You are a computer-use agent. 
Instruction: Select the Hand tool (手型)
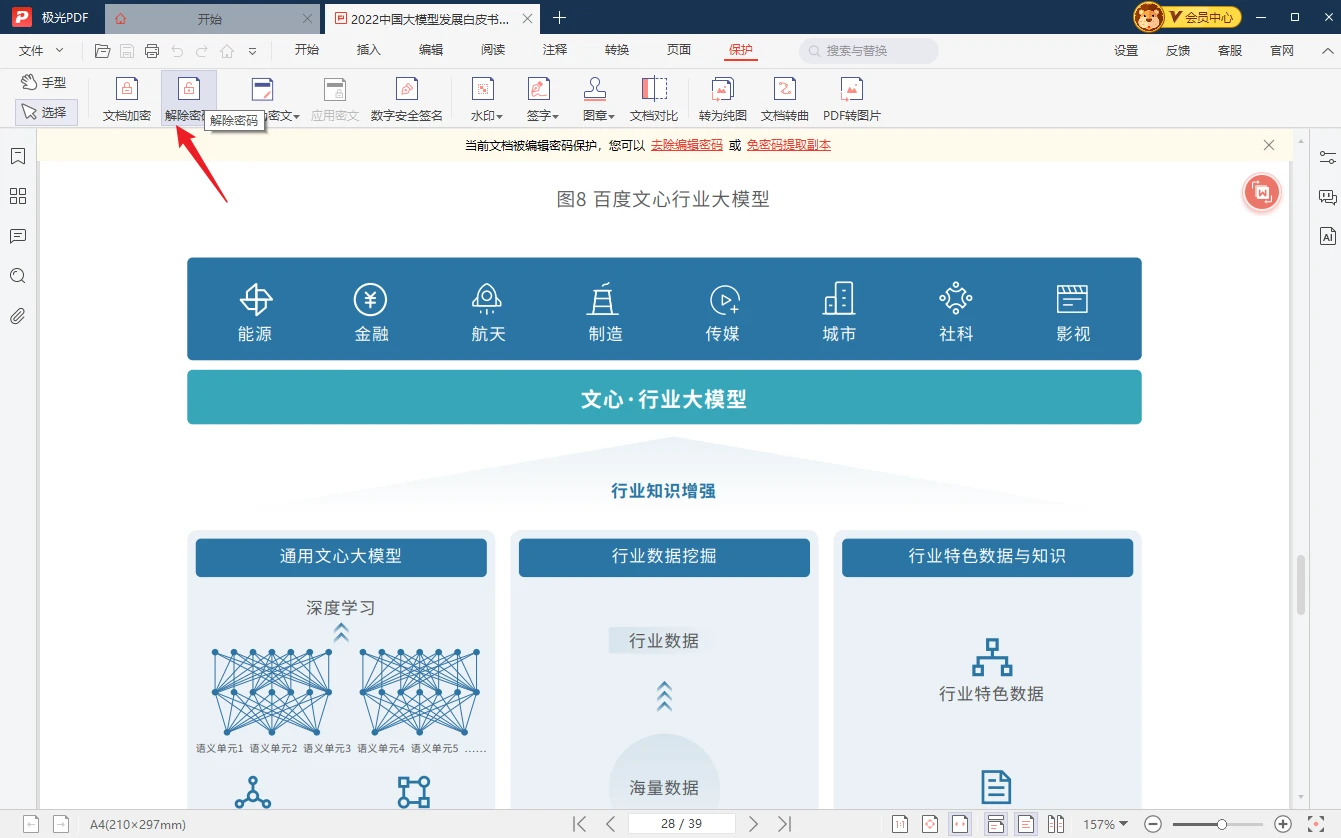pos(45,83)
